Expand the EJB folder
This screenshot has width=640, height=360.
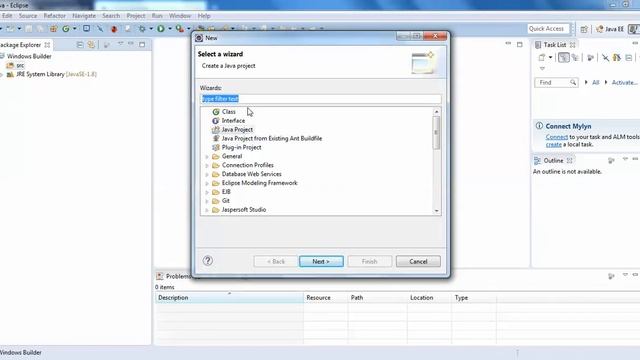207,192
